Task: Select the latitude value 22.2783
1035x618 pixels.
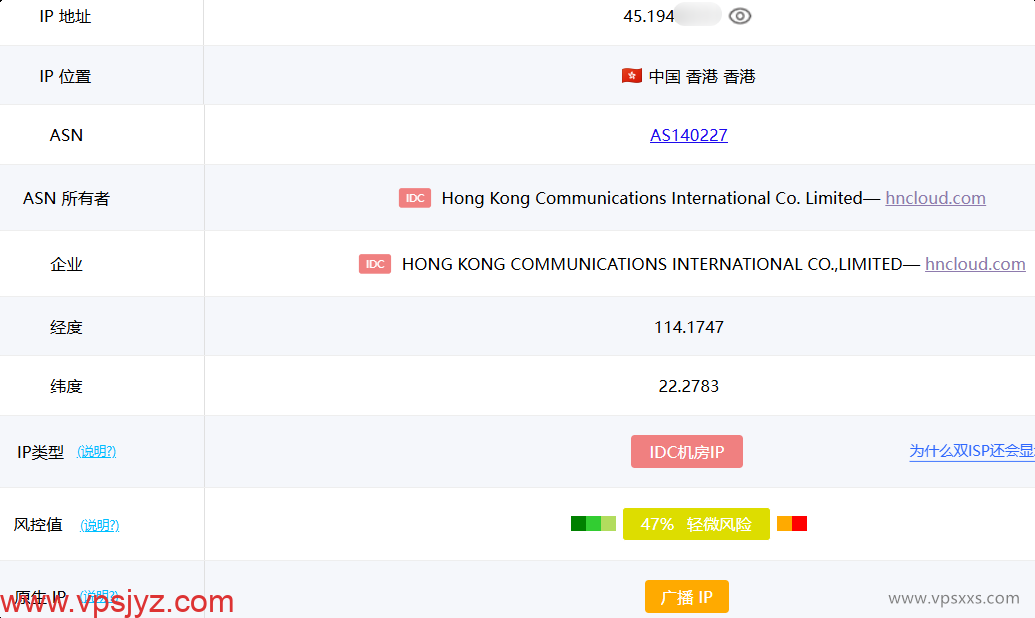Action: point(689,385)
